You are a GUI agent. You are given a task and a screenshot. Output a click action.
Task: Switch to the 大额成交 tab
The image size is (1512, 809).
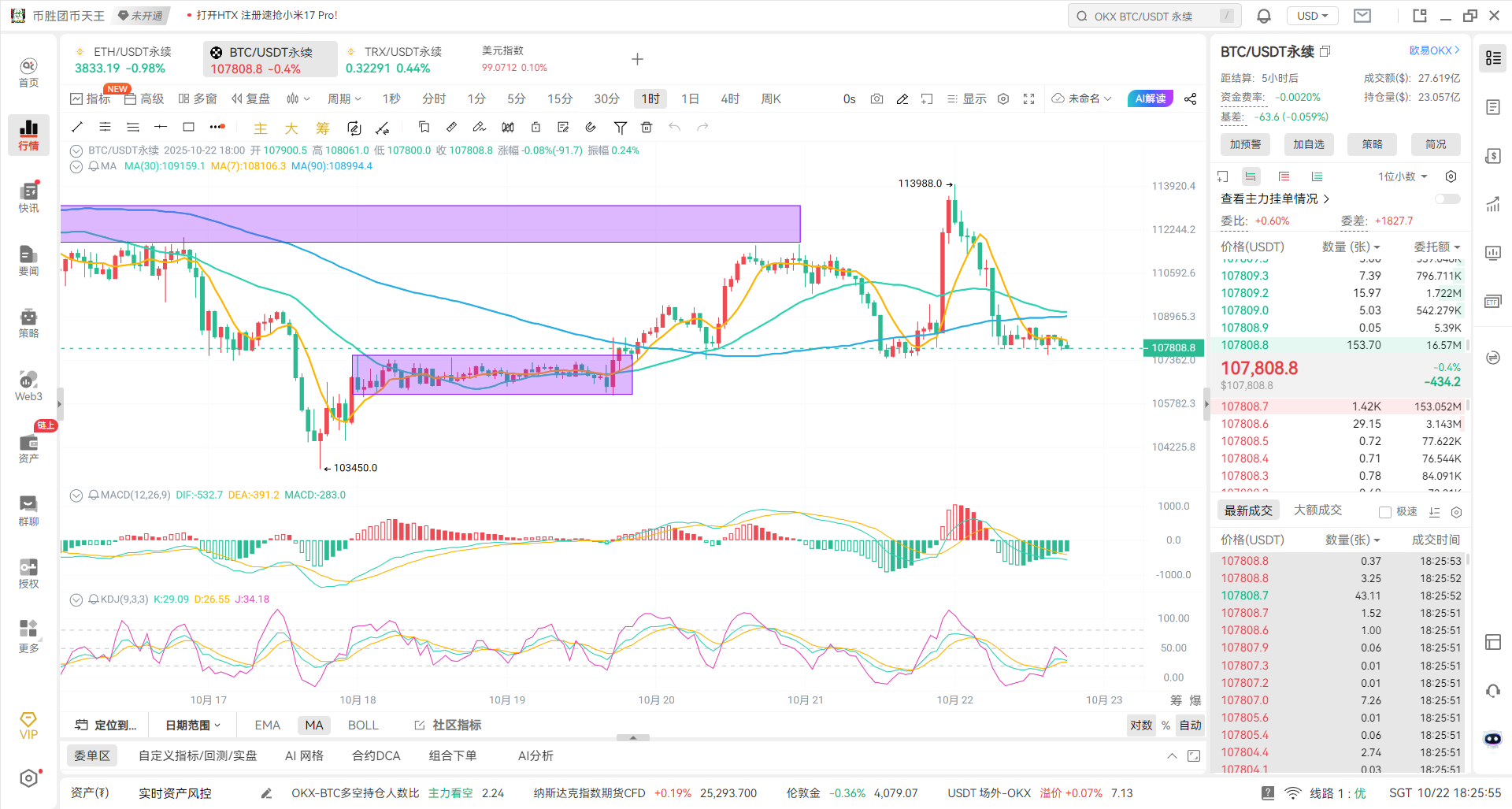pyautogui.click(x=1317, y=510)
